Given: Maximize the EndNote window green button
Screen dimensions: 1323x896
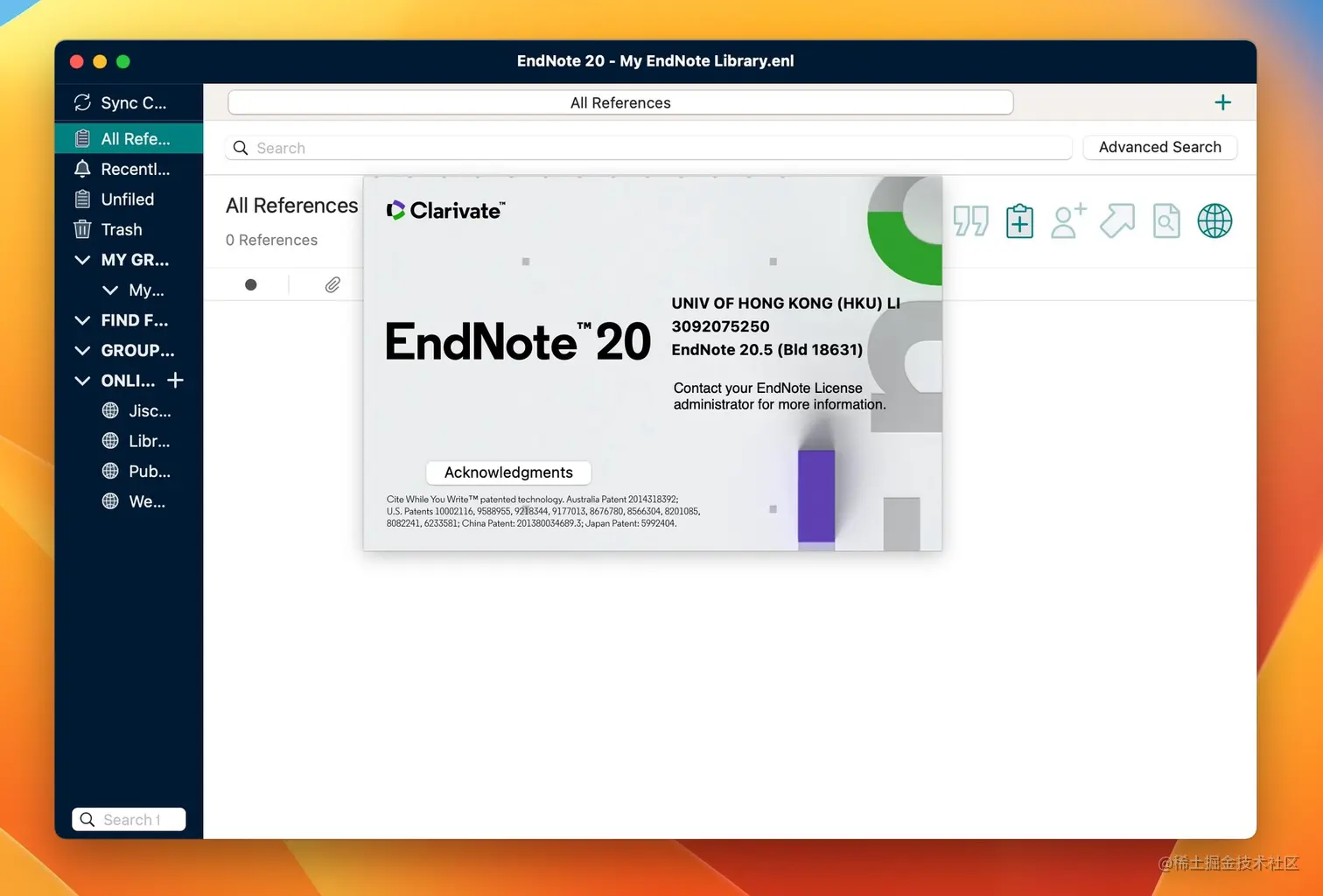Looking at the screenshot, I should pyautogui.click(x=123, y=61).
